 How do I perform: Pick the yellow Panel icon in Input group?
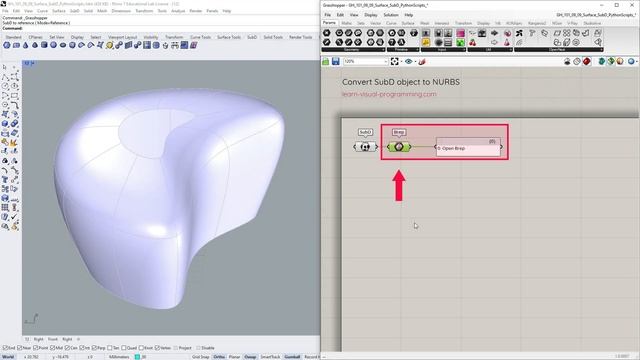[x=426, y=42]
